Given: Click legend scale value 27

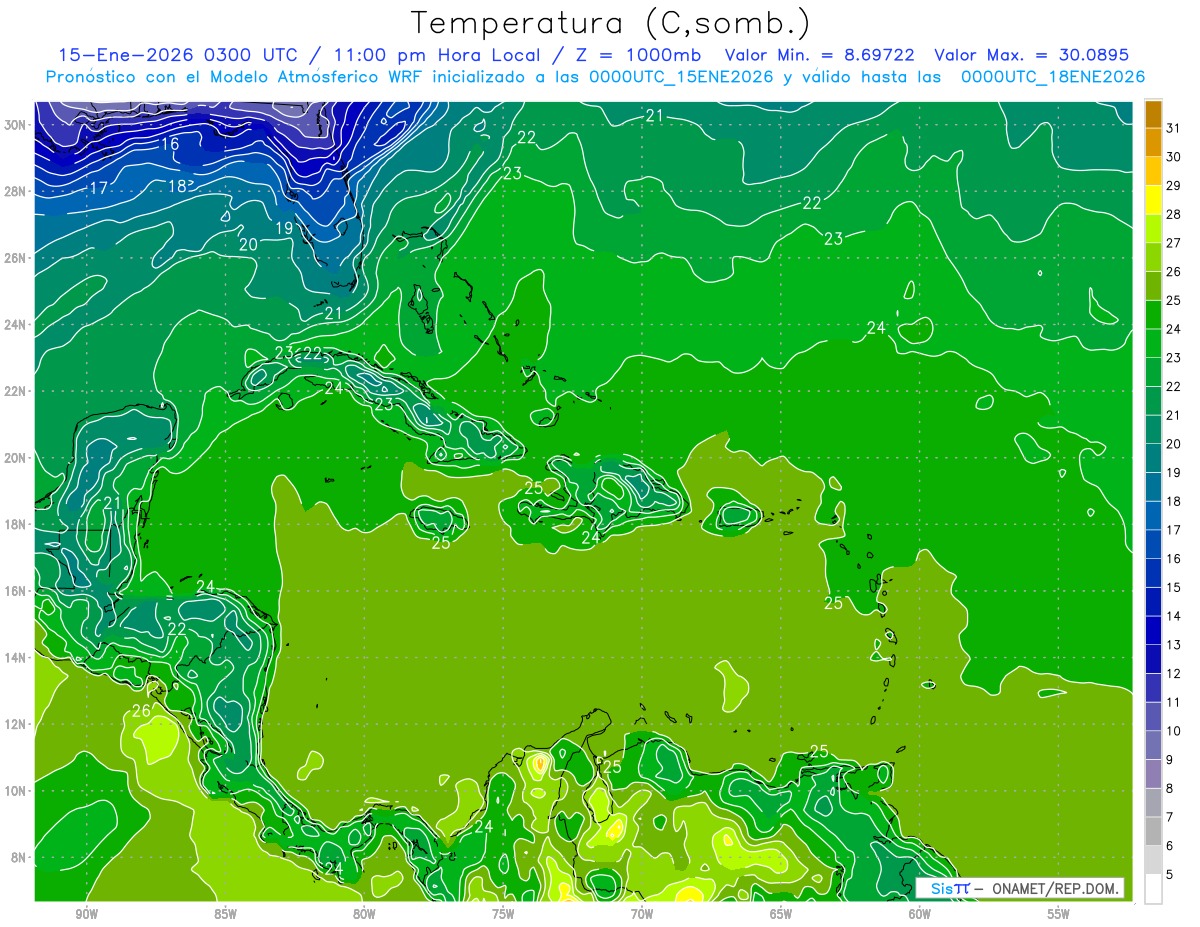Looking at the screenshot, I should tap(1173, 243).
